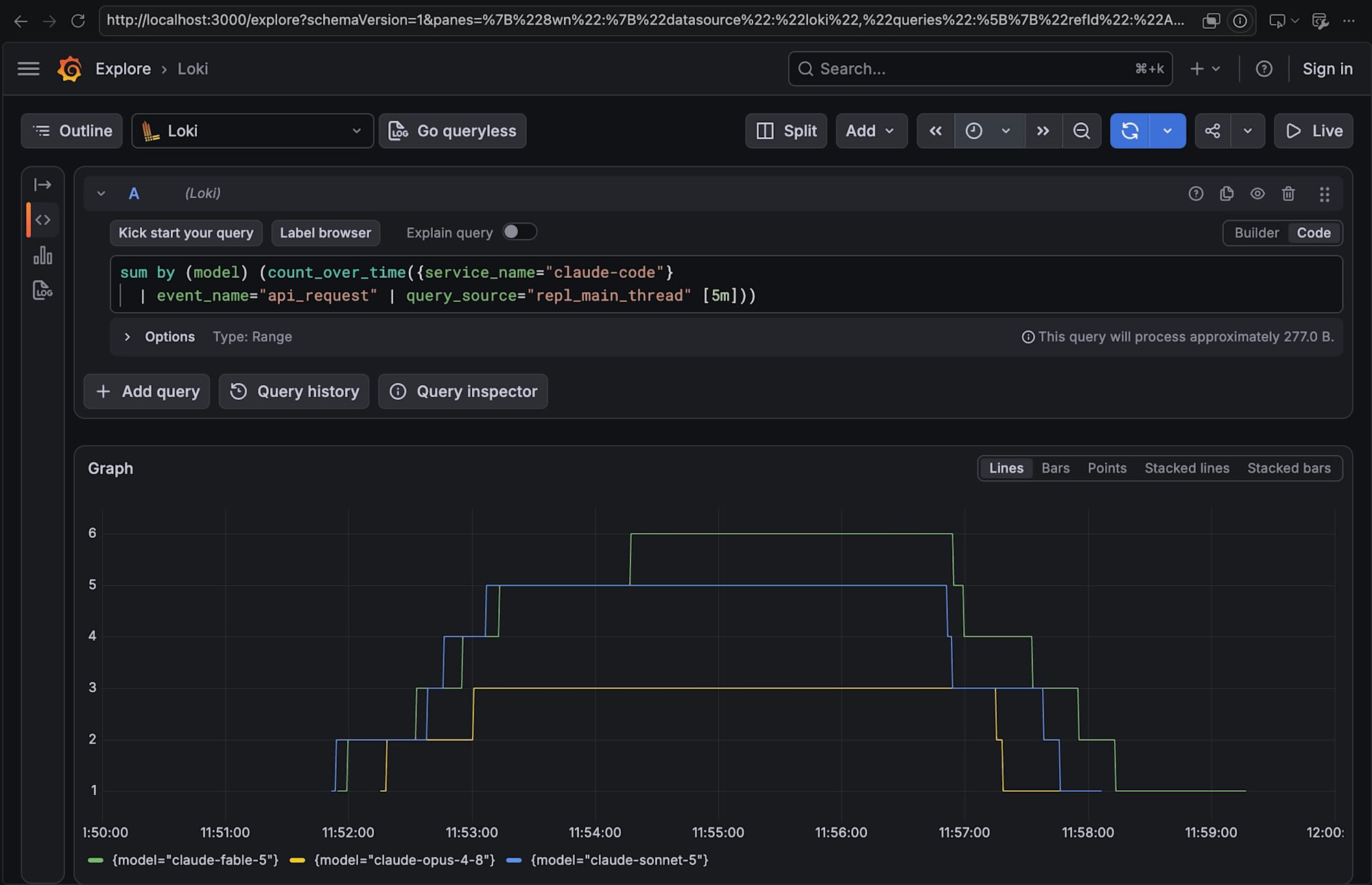Jump to the logs section in sidebar

point(43,290)
